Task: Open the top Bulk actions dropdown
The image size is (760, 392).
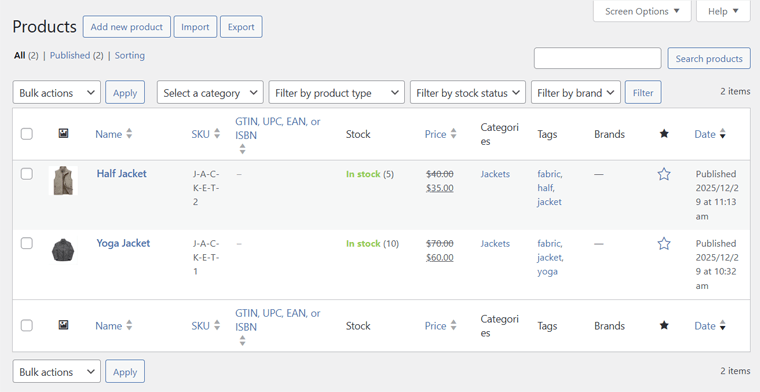Action: (57, 93)
